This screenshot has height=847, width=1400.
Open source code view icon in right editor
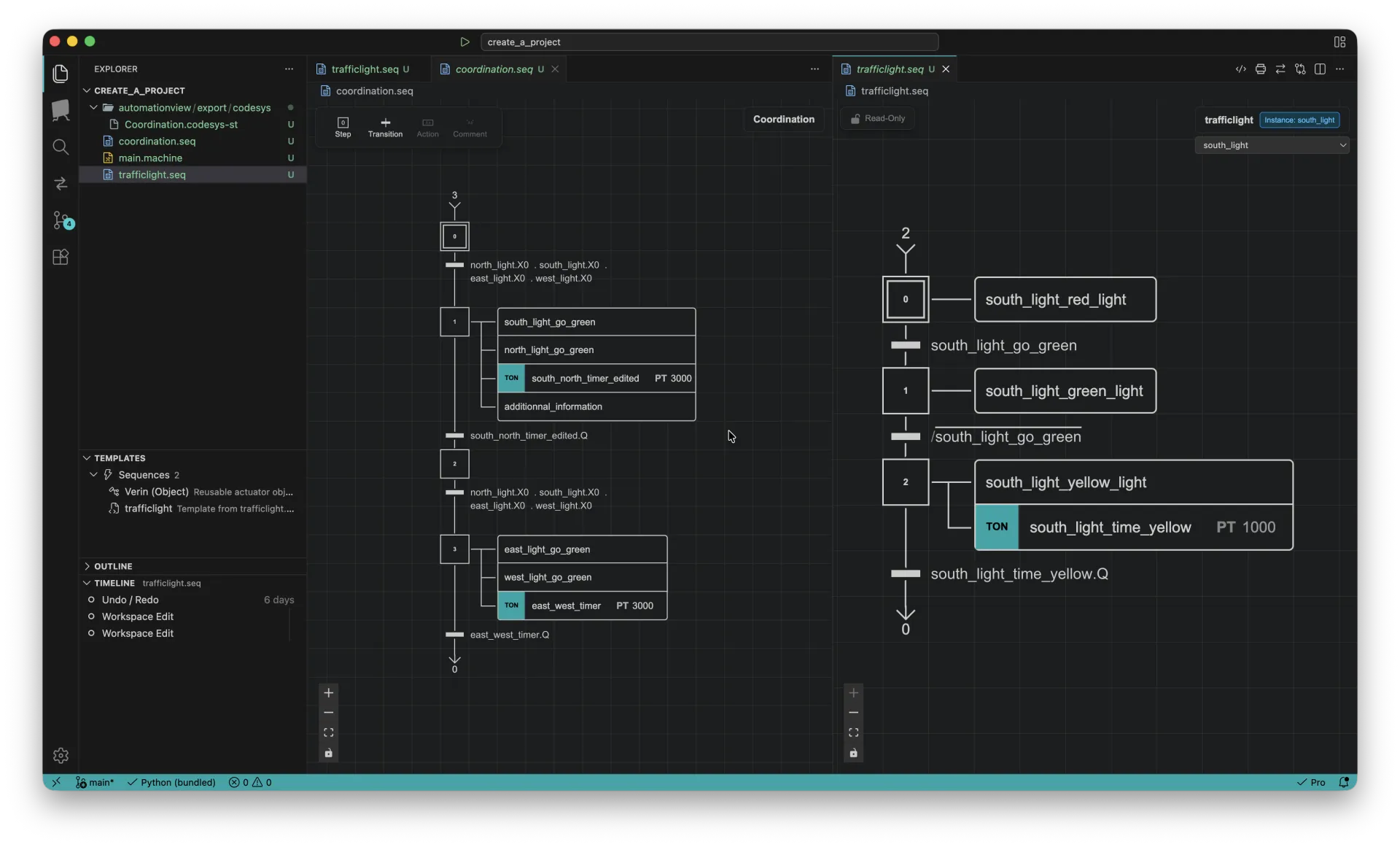pos(1240,69)
